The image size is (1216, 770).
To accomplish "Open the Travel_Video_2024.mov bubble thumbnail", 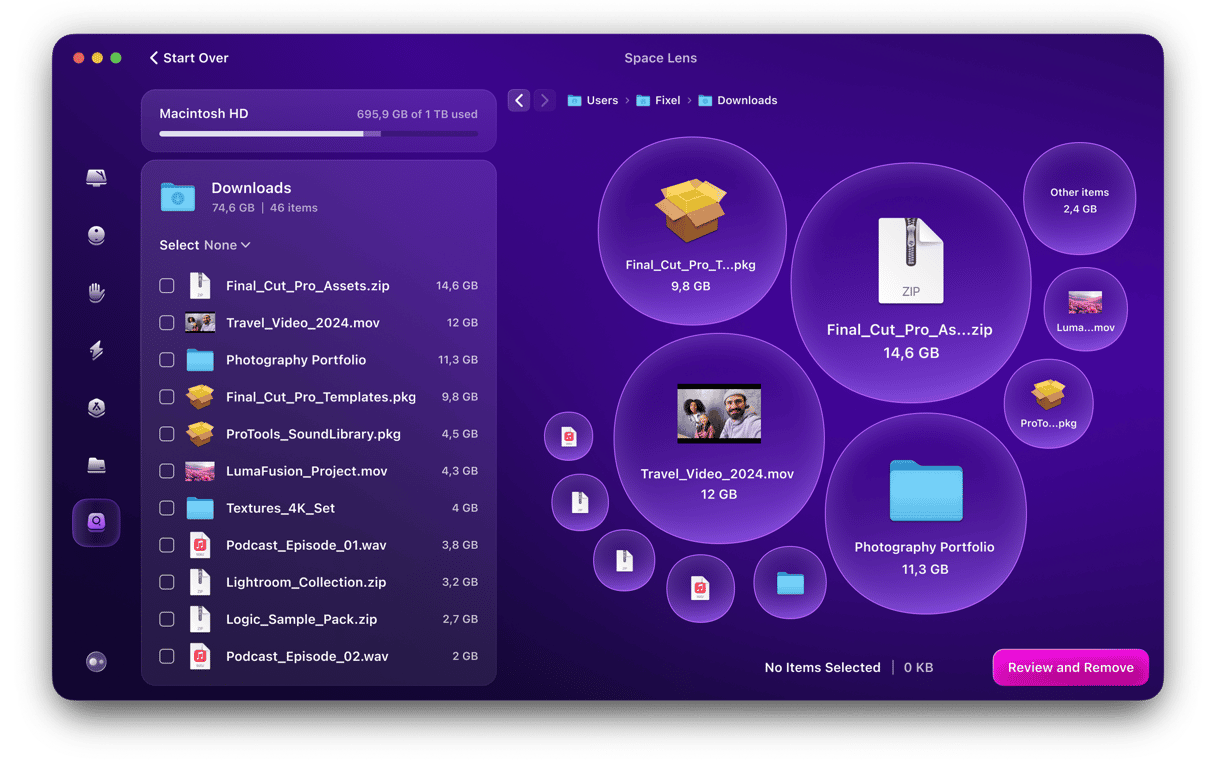I will coord(718,413).
